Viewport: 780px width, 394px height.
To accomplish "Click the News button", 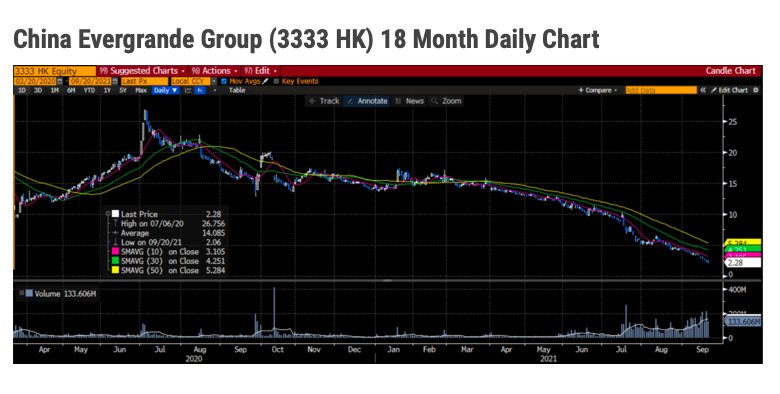I will pyautogui.click(x=409, y=101).
